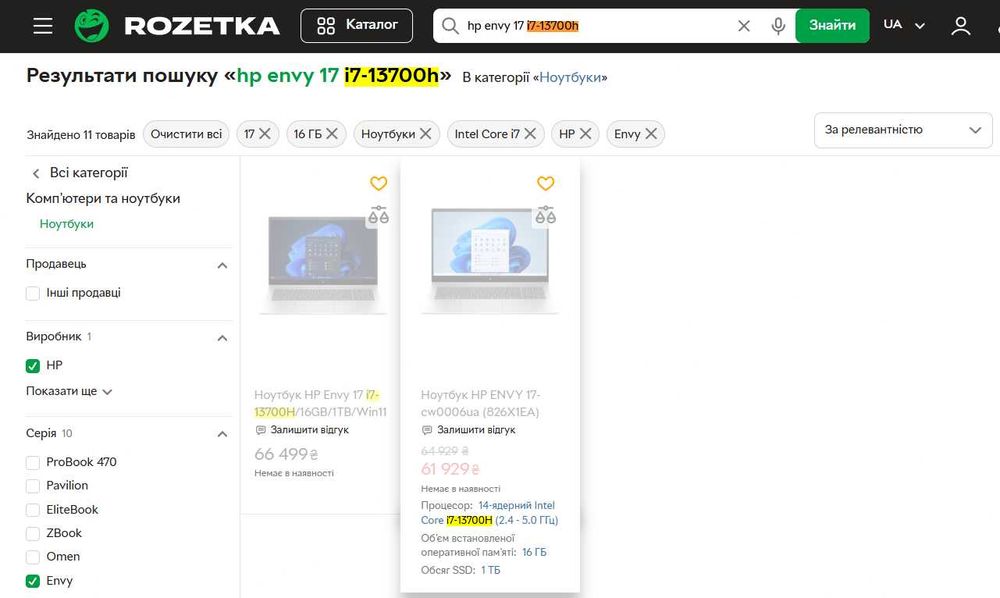The height and width of the screenshot is (598, 1000).
Task: Open the hamburger side menu
Action: pyautogui.click(x=43, y=26)
